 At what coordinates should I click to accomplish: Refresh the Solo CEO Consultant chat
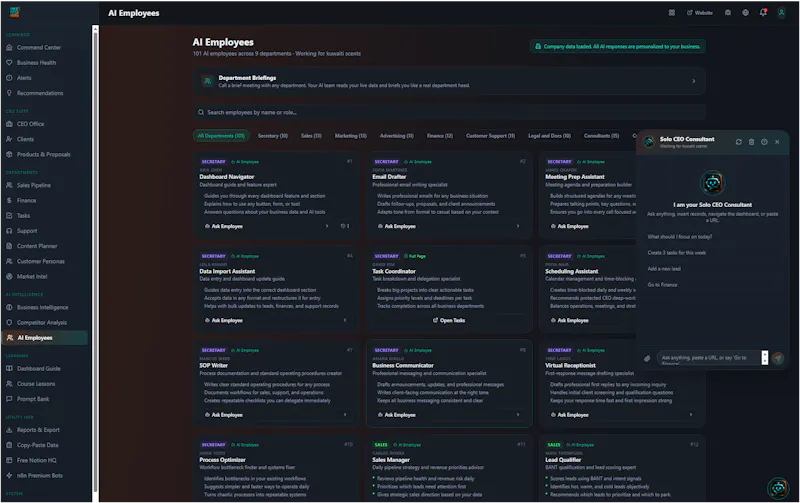tap(738, 142)
